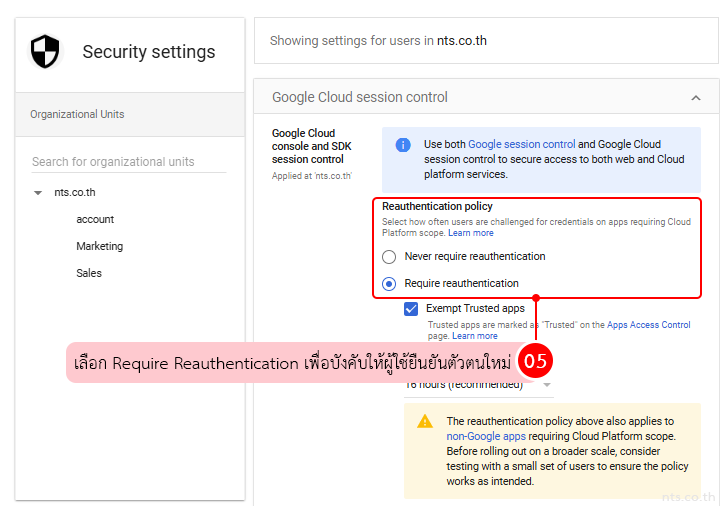Open the non-Google apps link
720x506 pixels.
click(484, 436)
